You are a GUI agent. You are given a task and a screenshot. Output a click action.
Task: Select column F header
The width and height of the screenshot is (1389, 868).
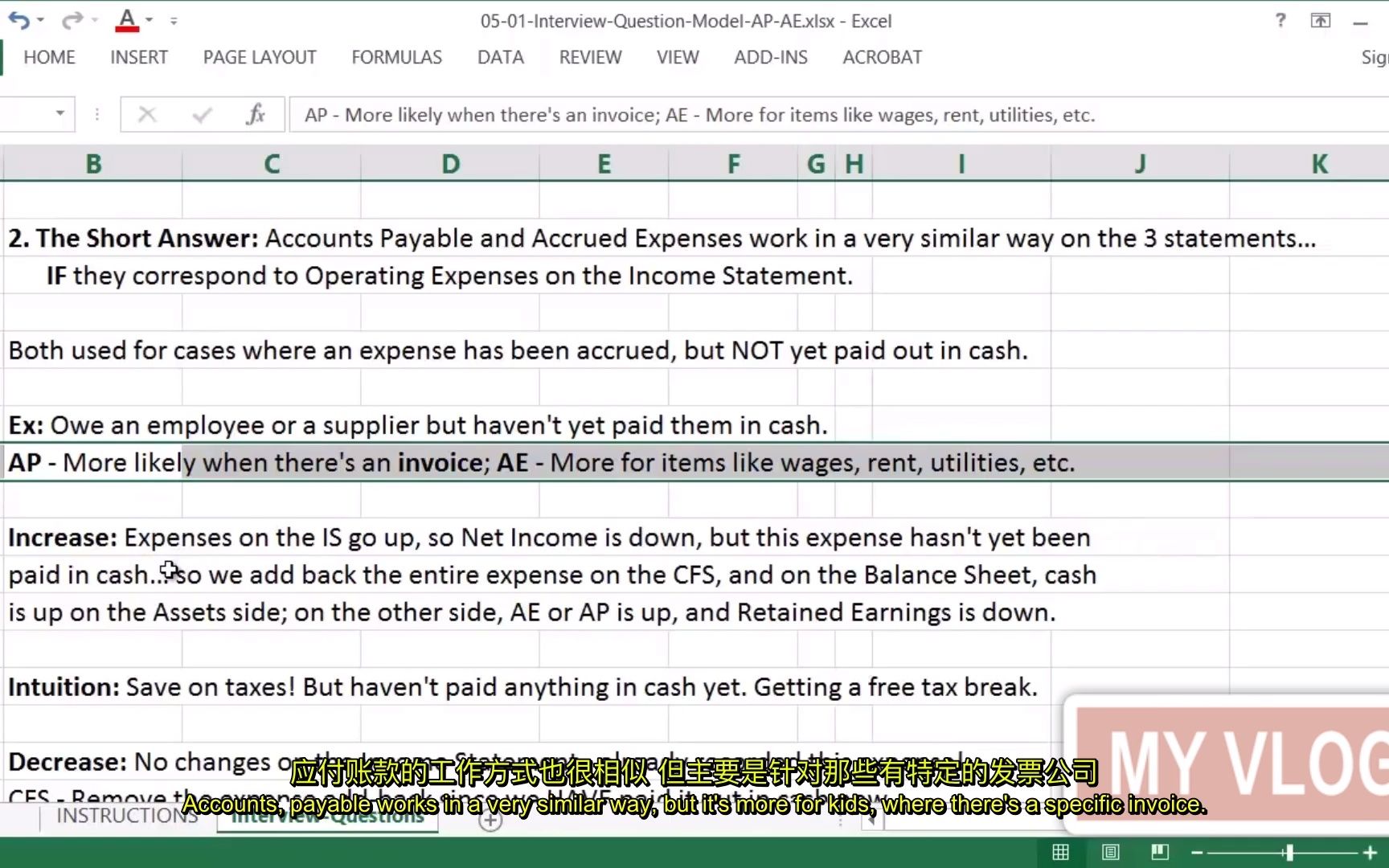[733, 164]
